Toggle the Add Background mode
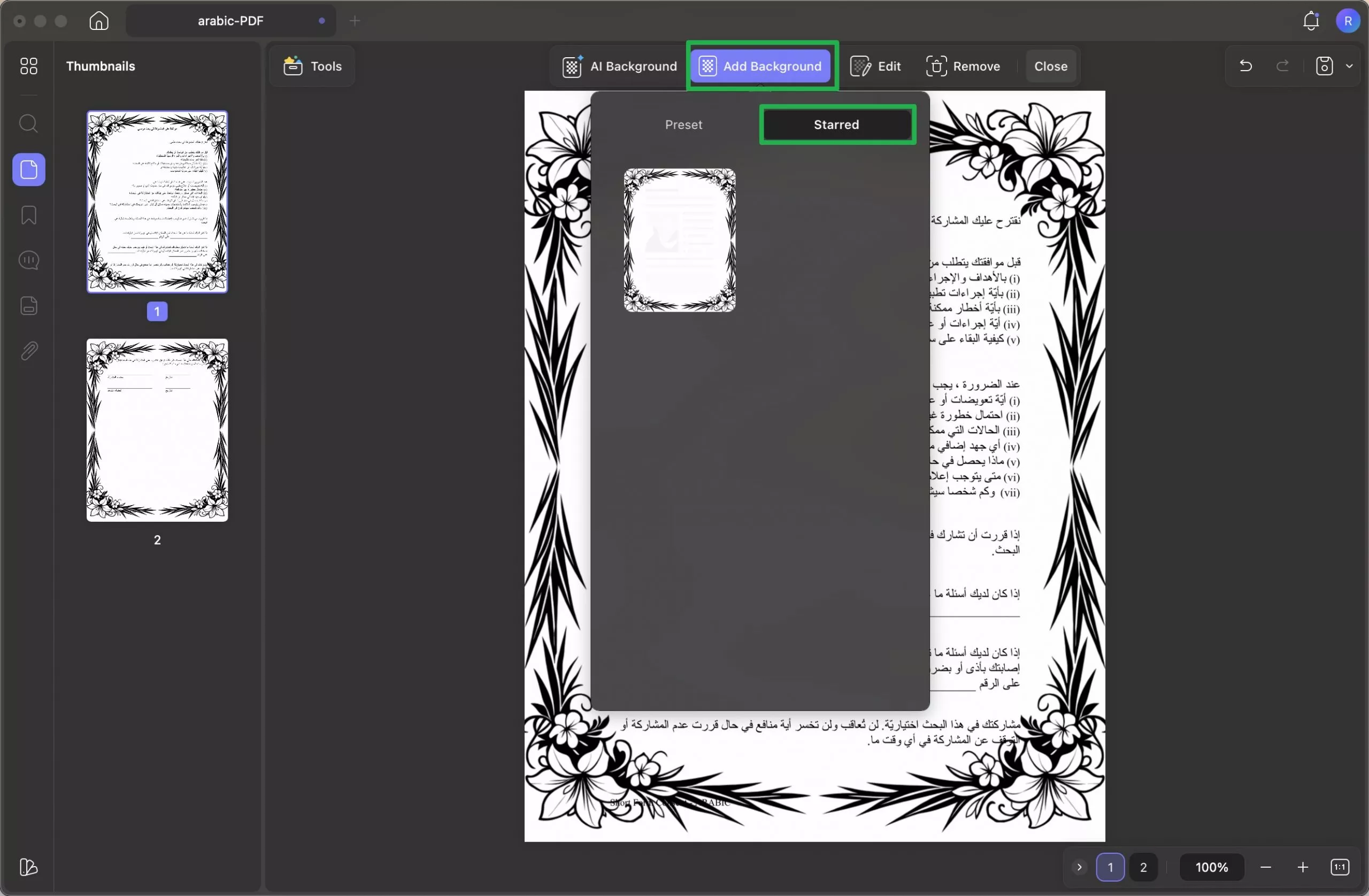The width and height of the screenshot is (1369, 896). 760,66
